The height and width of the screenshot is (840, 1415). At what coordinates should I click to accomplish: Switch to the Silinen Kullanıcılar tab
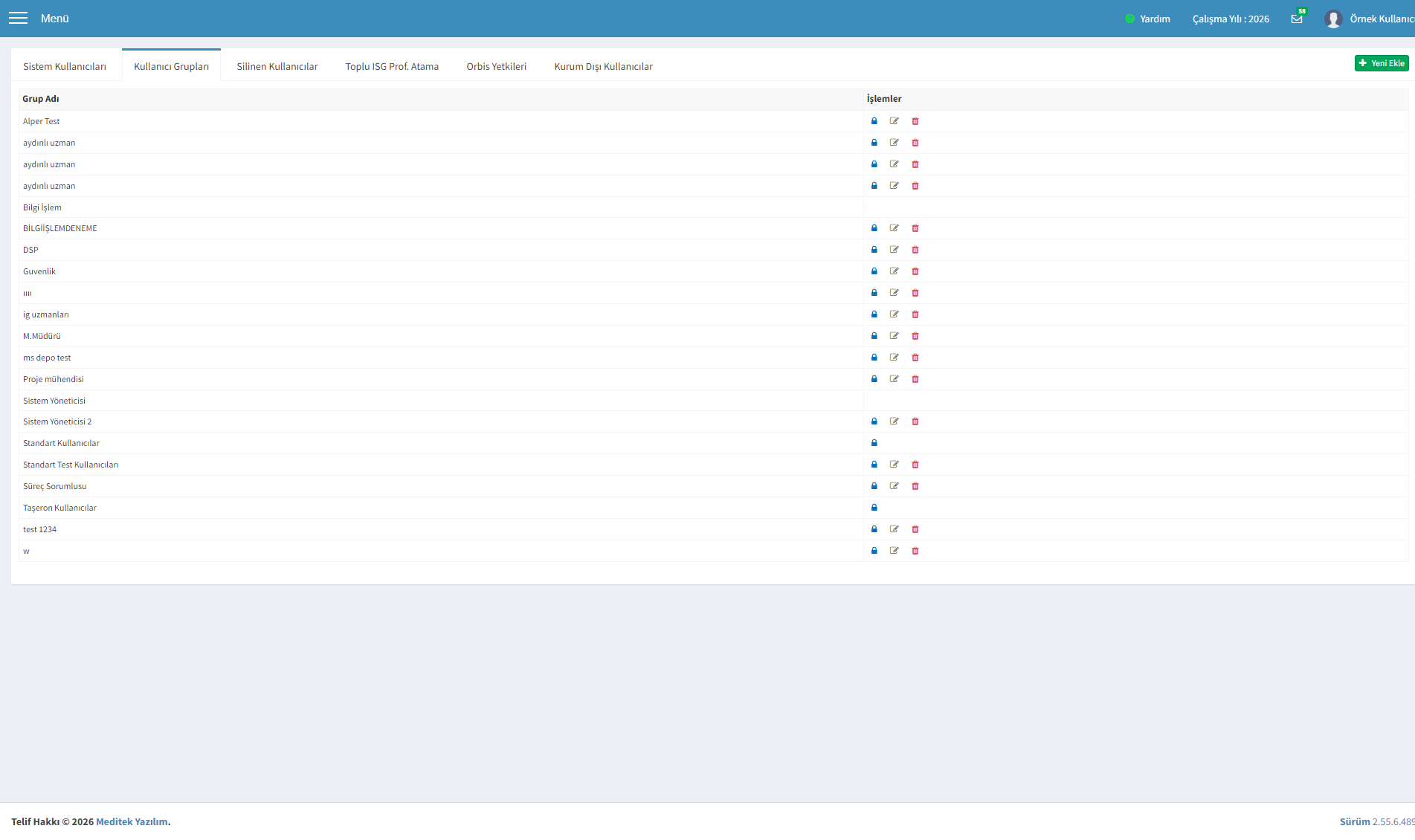click(277, 66)
